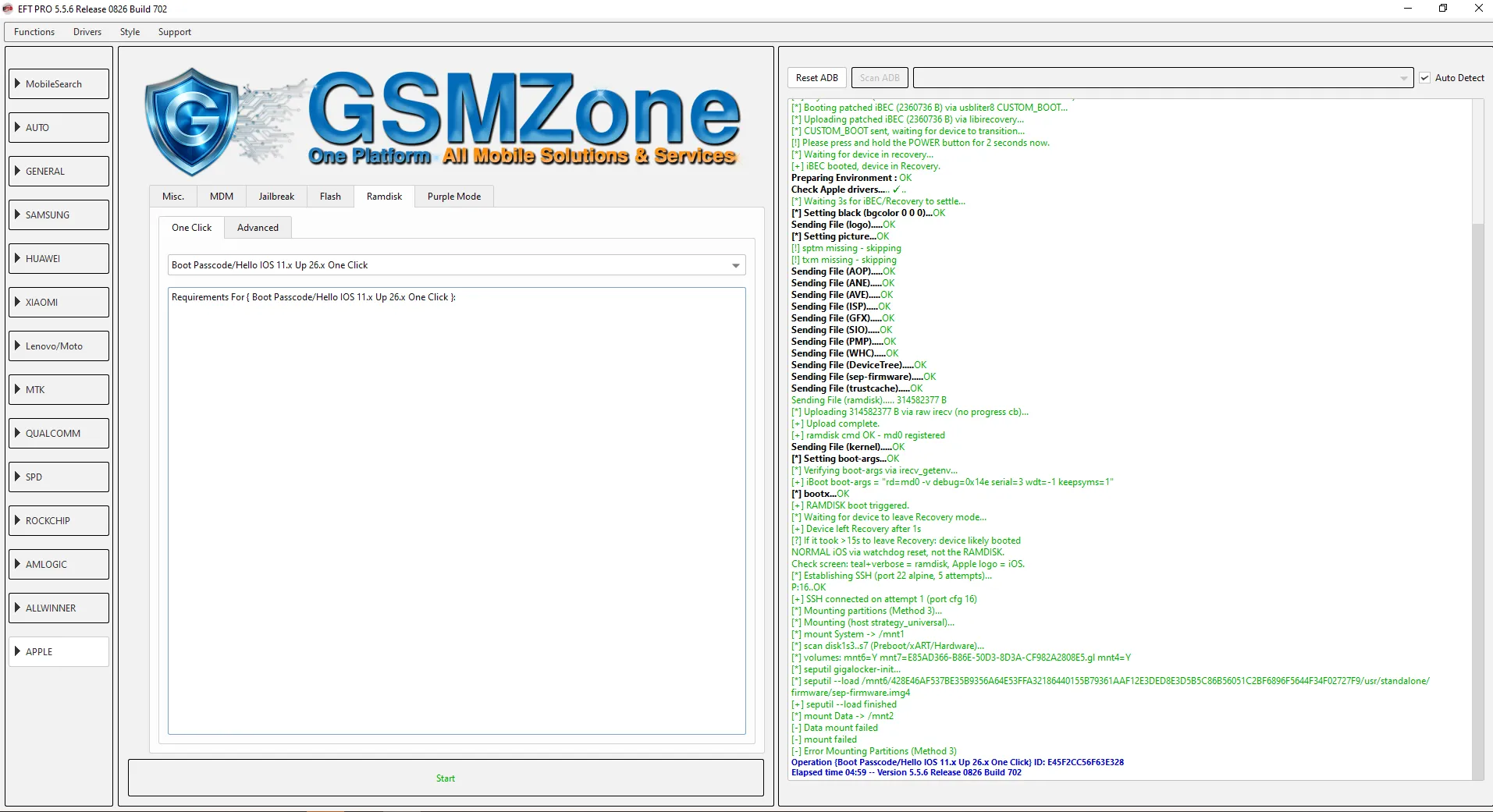Expand the APPLE sidebar section
The width and height of the screenshot is (1493, 812).
[59, 652]
